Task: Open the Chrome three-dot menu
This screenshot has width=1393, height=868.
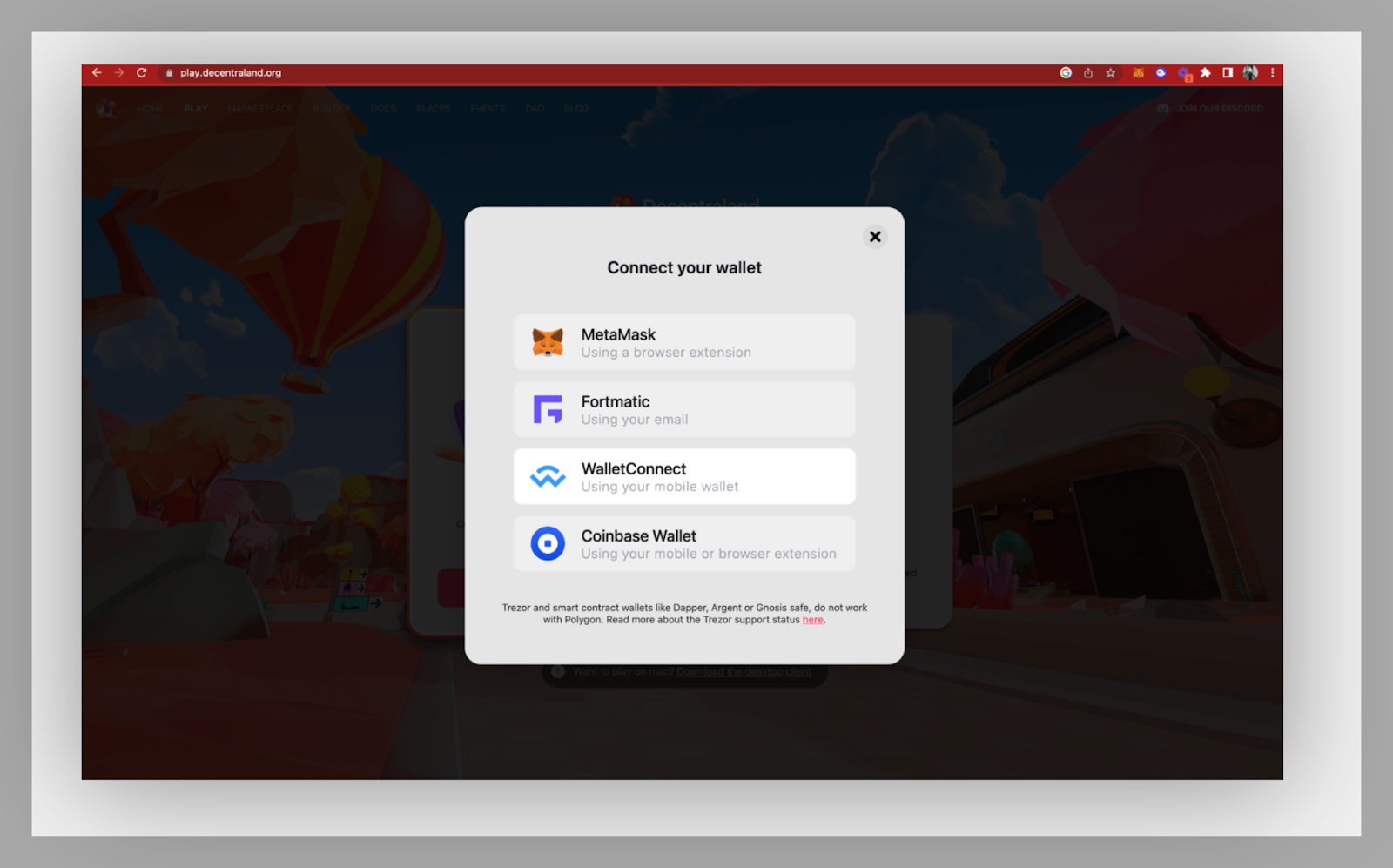Action: [x=1272, y=73]
